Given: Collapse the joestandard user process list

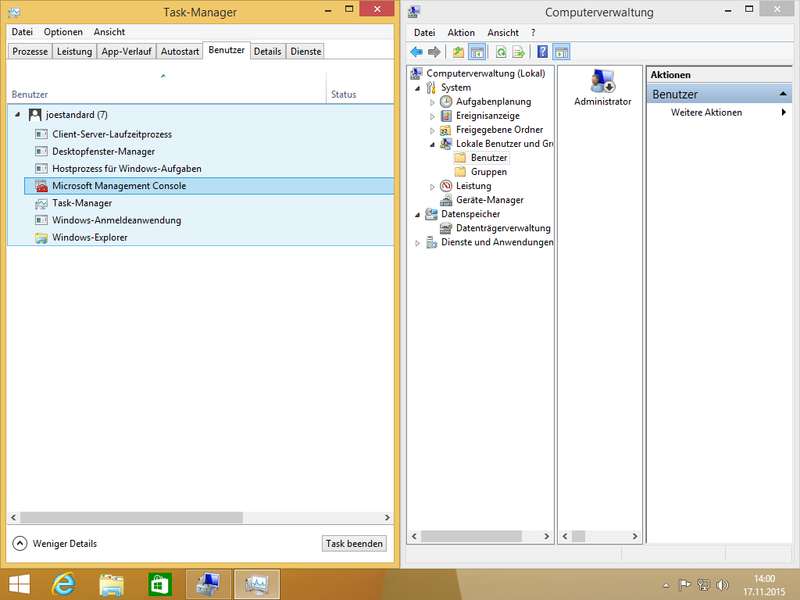Looking at the screenshot, I should tap(20, 115).
